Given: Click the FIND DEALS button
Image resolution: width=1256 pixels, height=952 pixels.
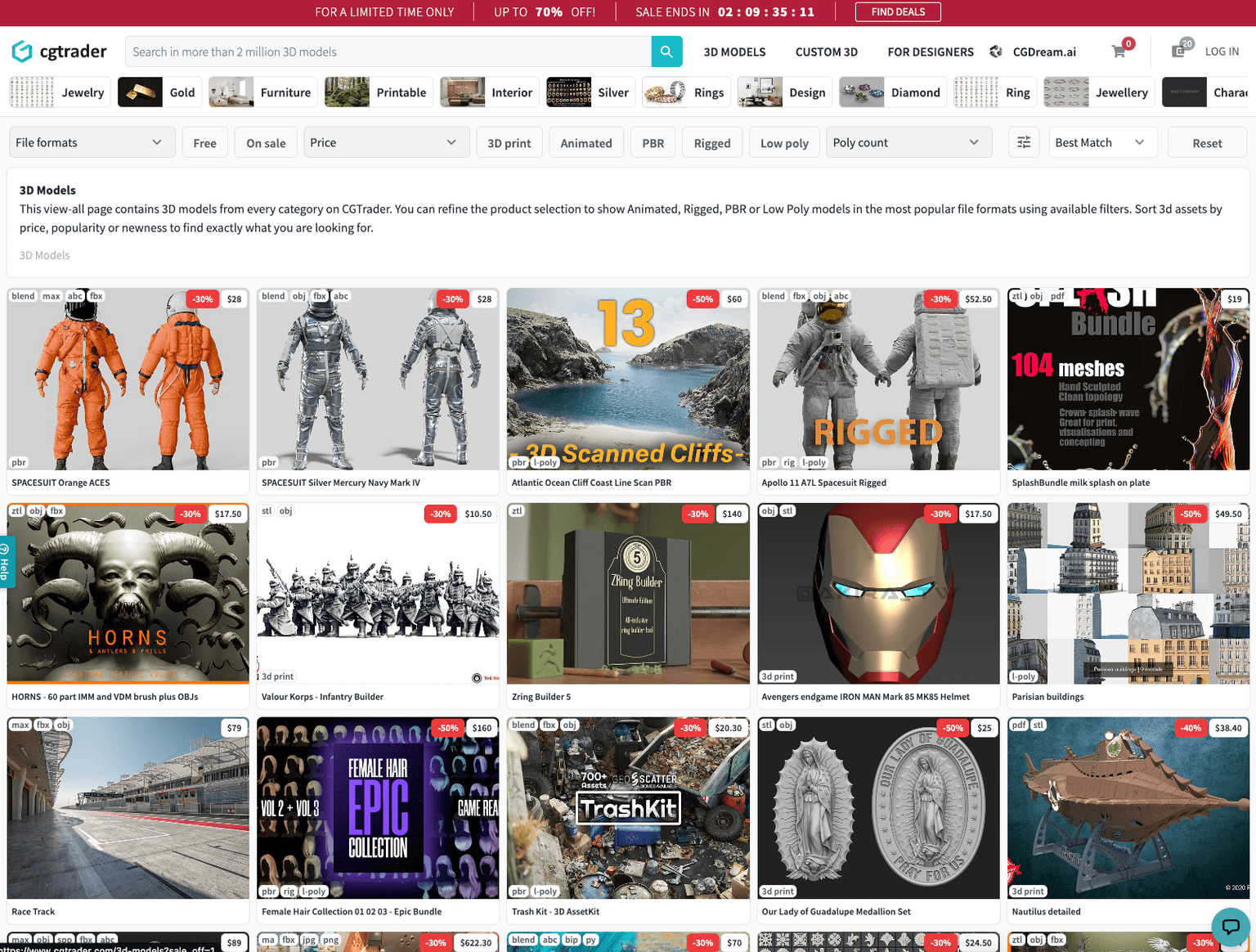Looking at the screenshot, I should (898, 11).
